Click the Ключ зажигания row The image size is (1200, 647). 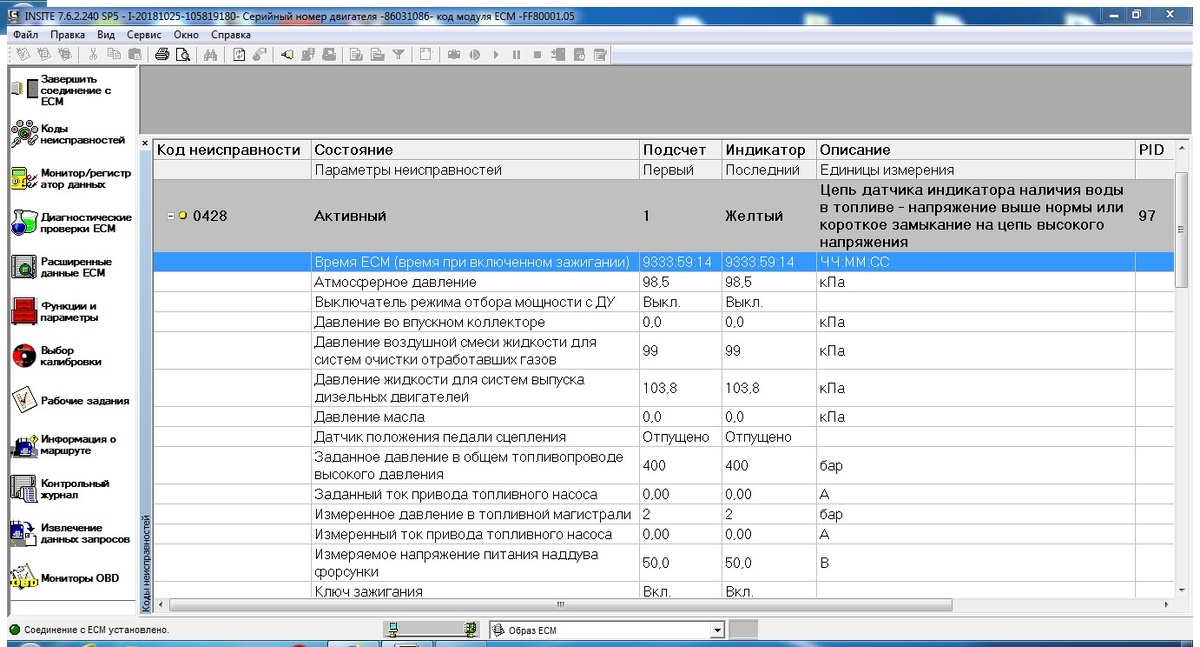(x=664, y=591)
